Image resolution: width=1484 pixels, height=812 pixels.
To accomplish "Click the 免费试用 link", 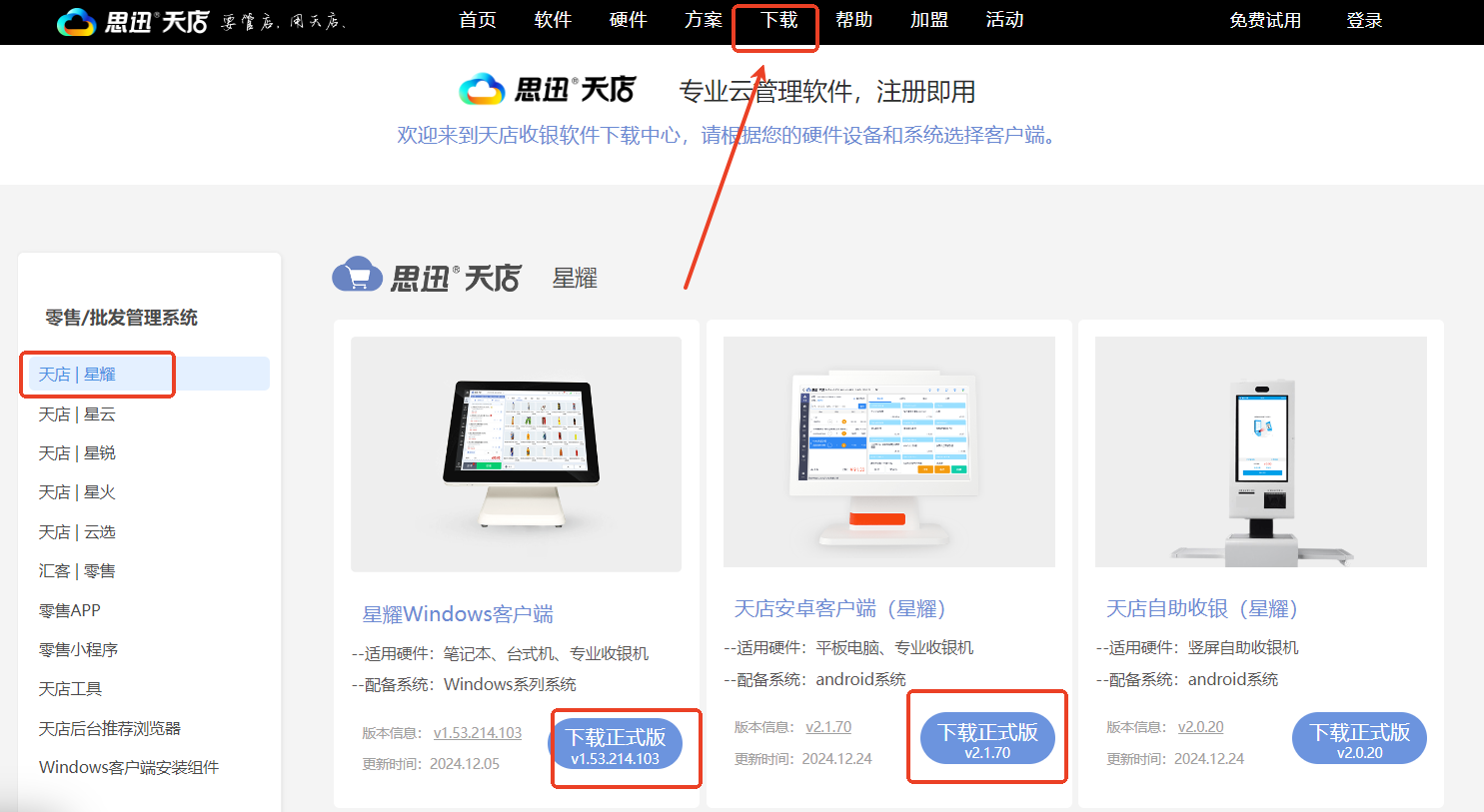I will point(1265,21).
